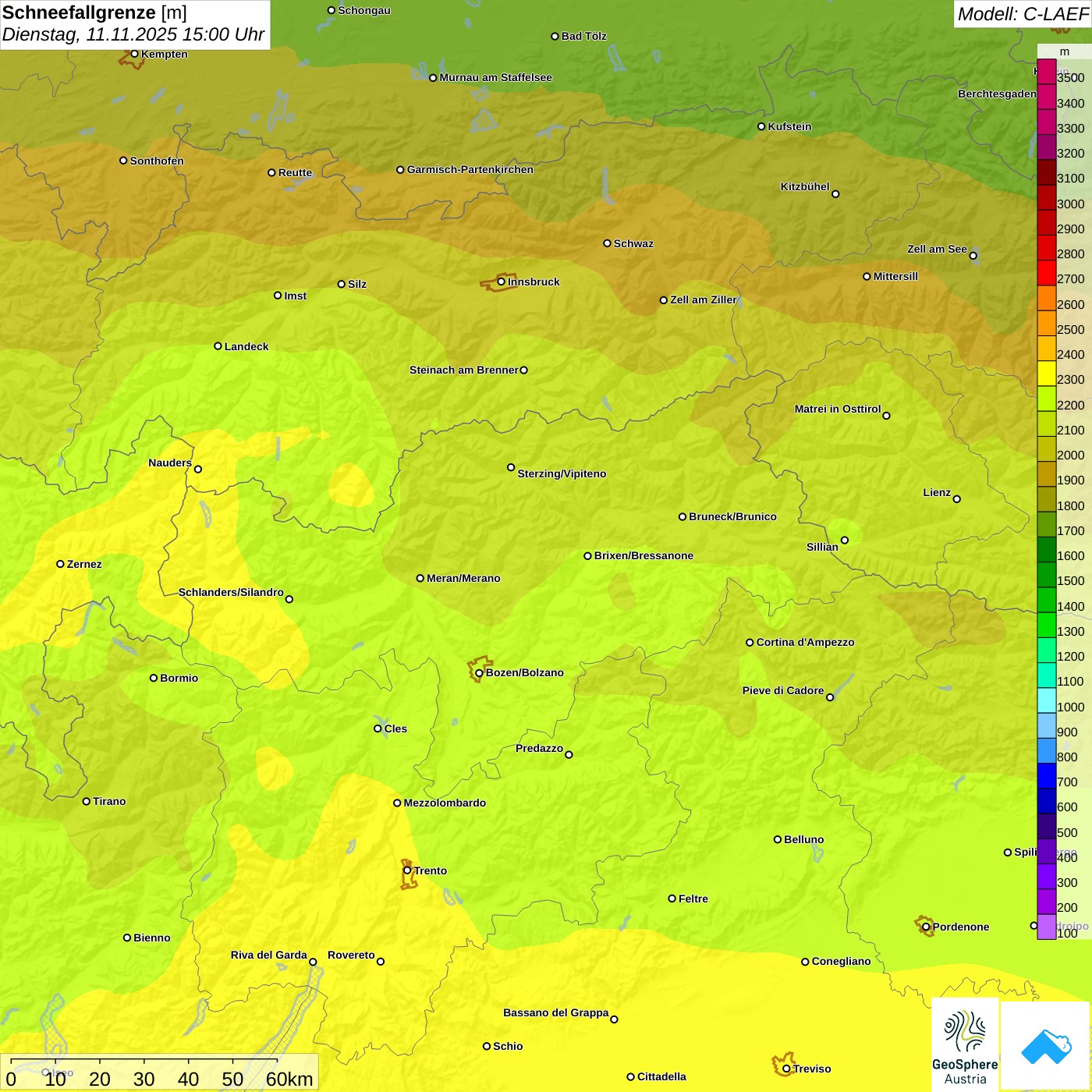Click the 'Cortina d'Ampezzo' label
Screen dimensions: 1092x1092
pos(806,642)
